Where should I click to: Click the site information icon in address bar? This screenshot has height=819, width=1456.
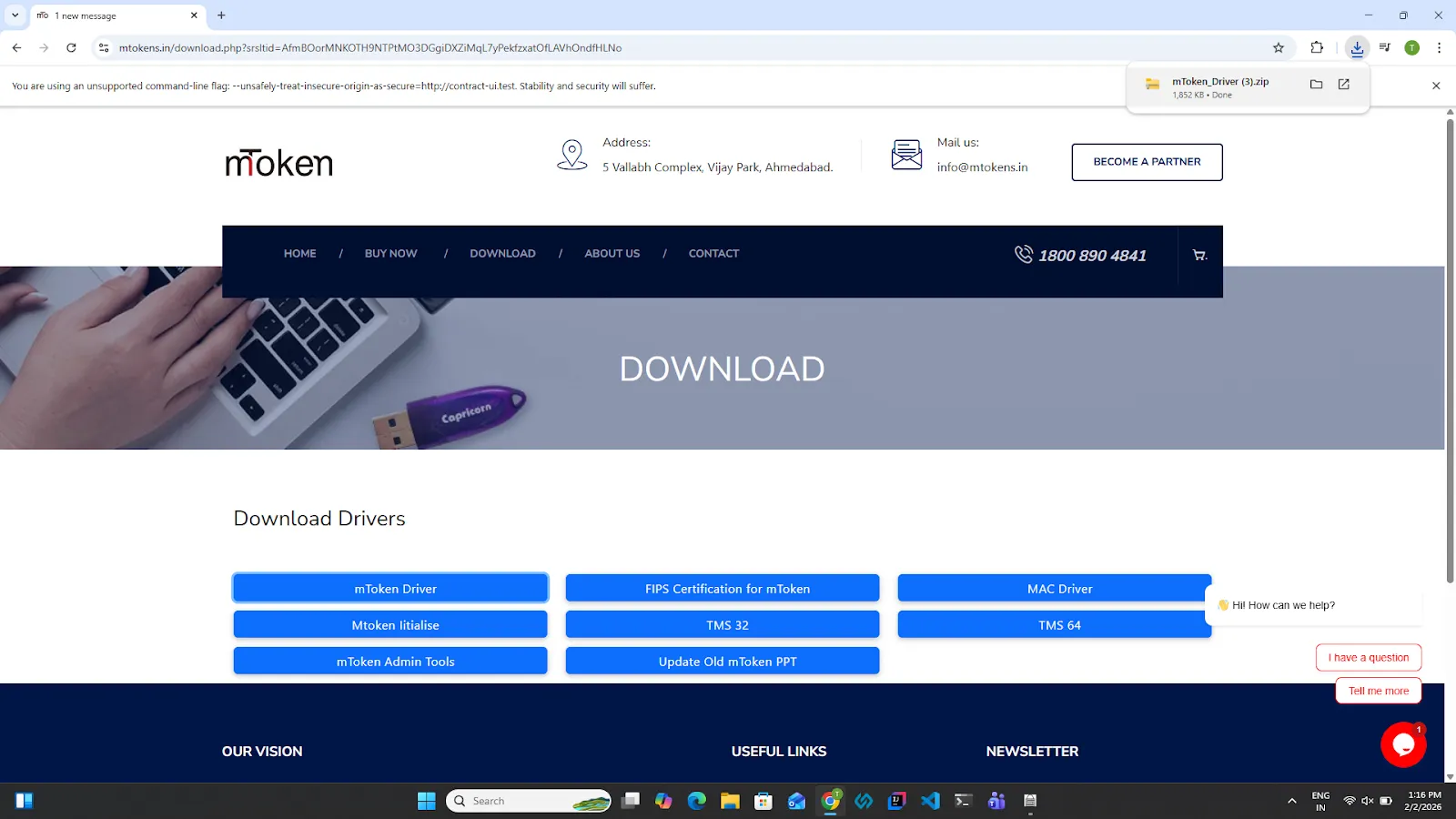point(104,47)
